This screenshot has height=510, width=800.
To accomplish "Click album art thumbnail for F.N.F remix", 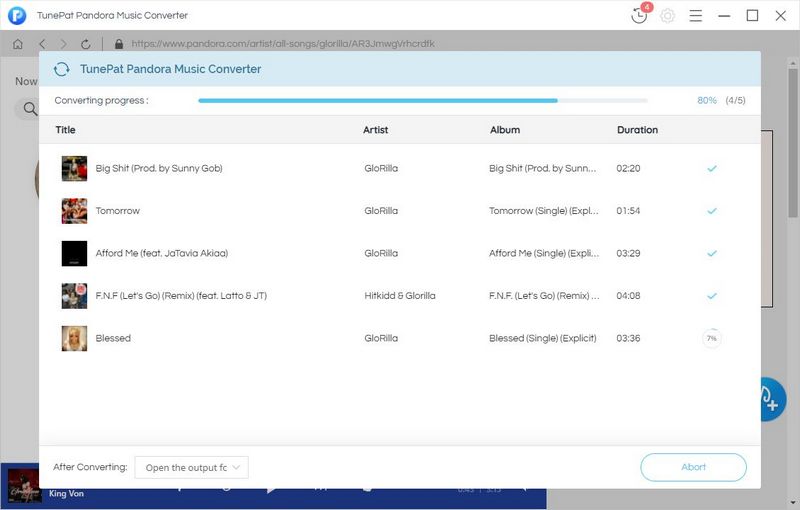I will point(74,296).
